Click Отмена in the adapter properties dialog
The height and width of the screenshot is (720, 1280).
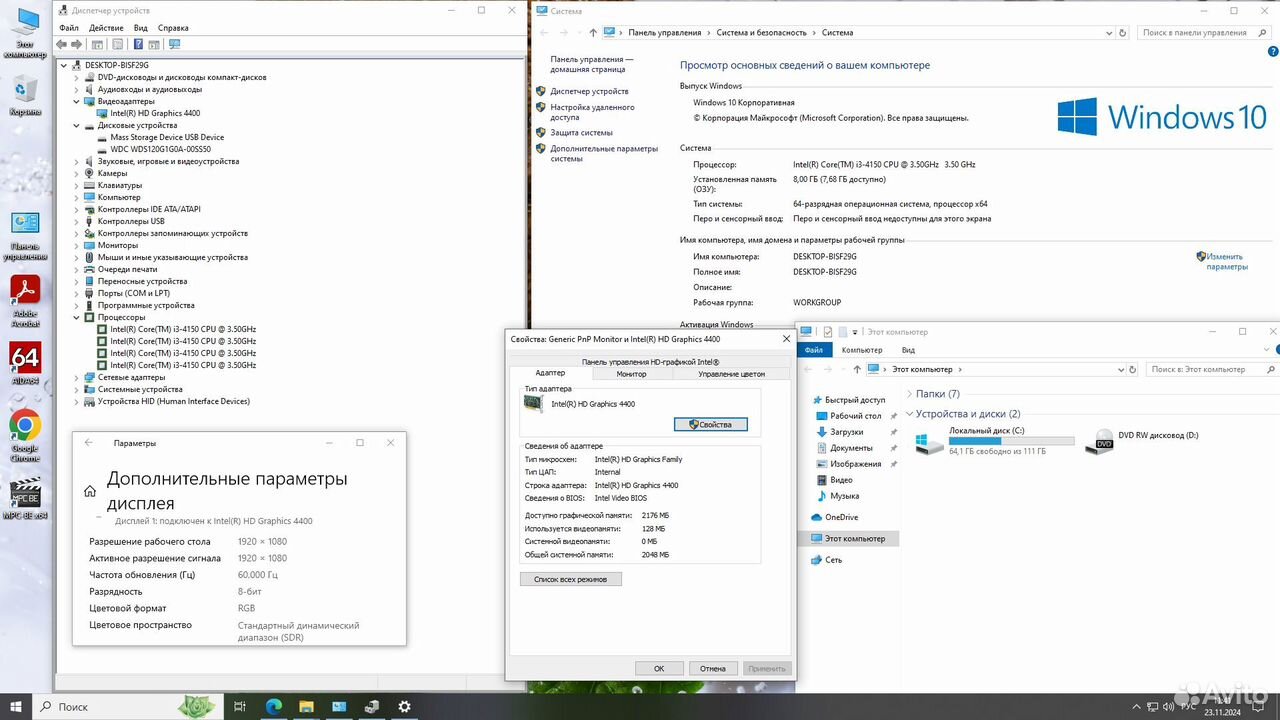pos(713,668)
